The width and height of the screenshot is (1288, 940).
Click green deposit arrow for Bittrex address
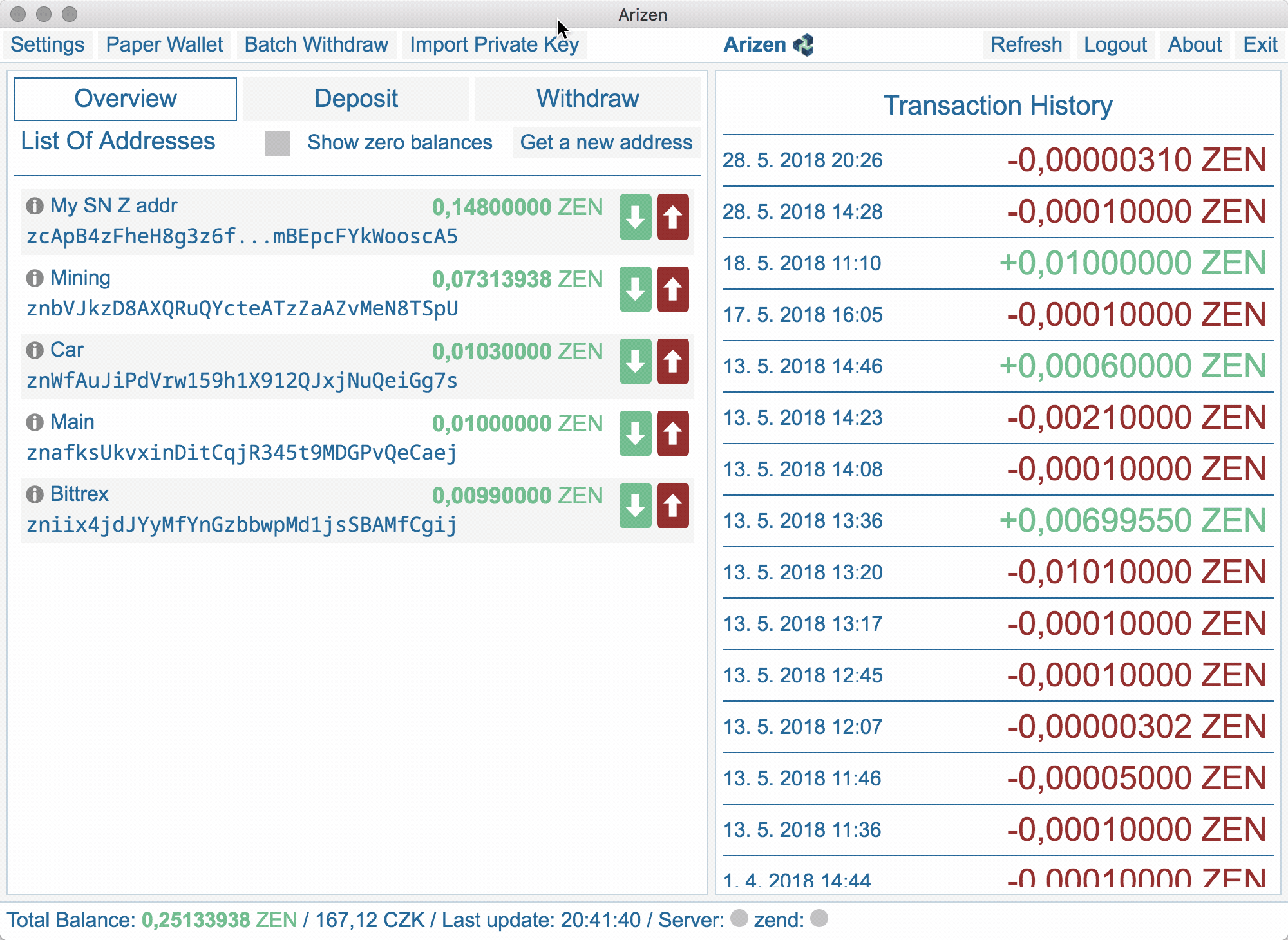[x=636, y=505]
